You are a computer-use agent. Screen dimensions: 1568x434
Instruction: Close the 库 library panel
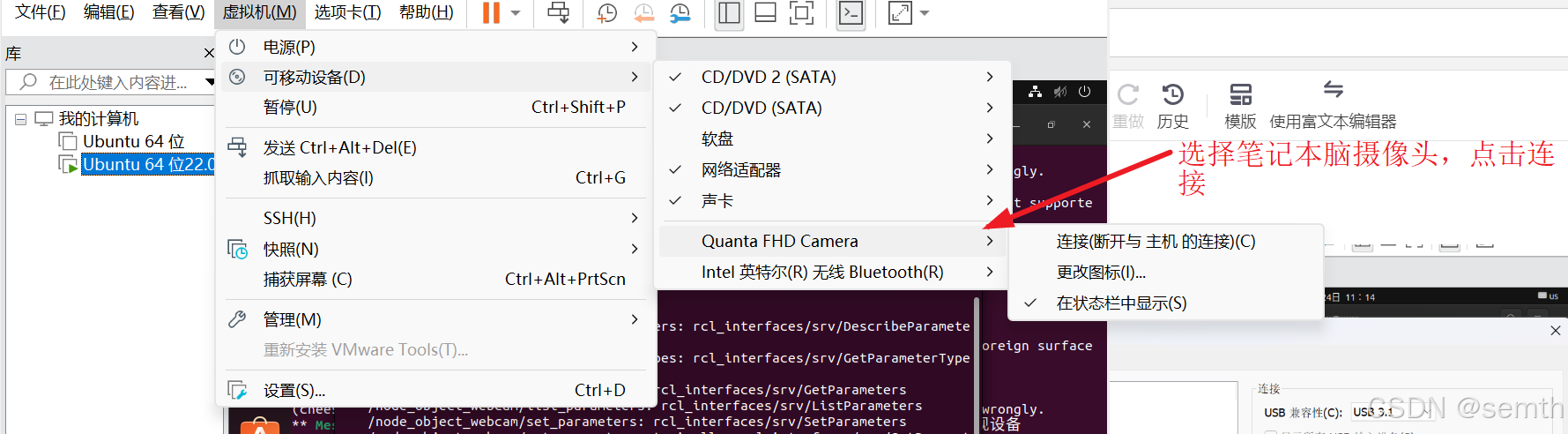pyautogui.click(x=209, y=53)
